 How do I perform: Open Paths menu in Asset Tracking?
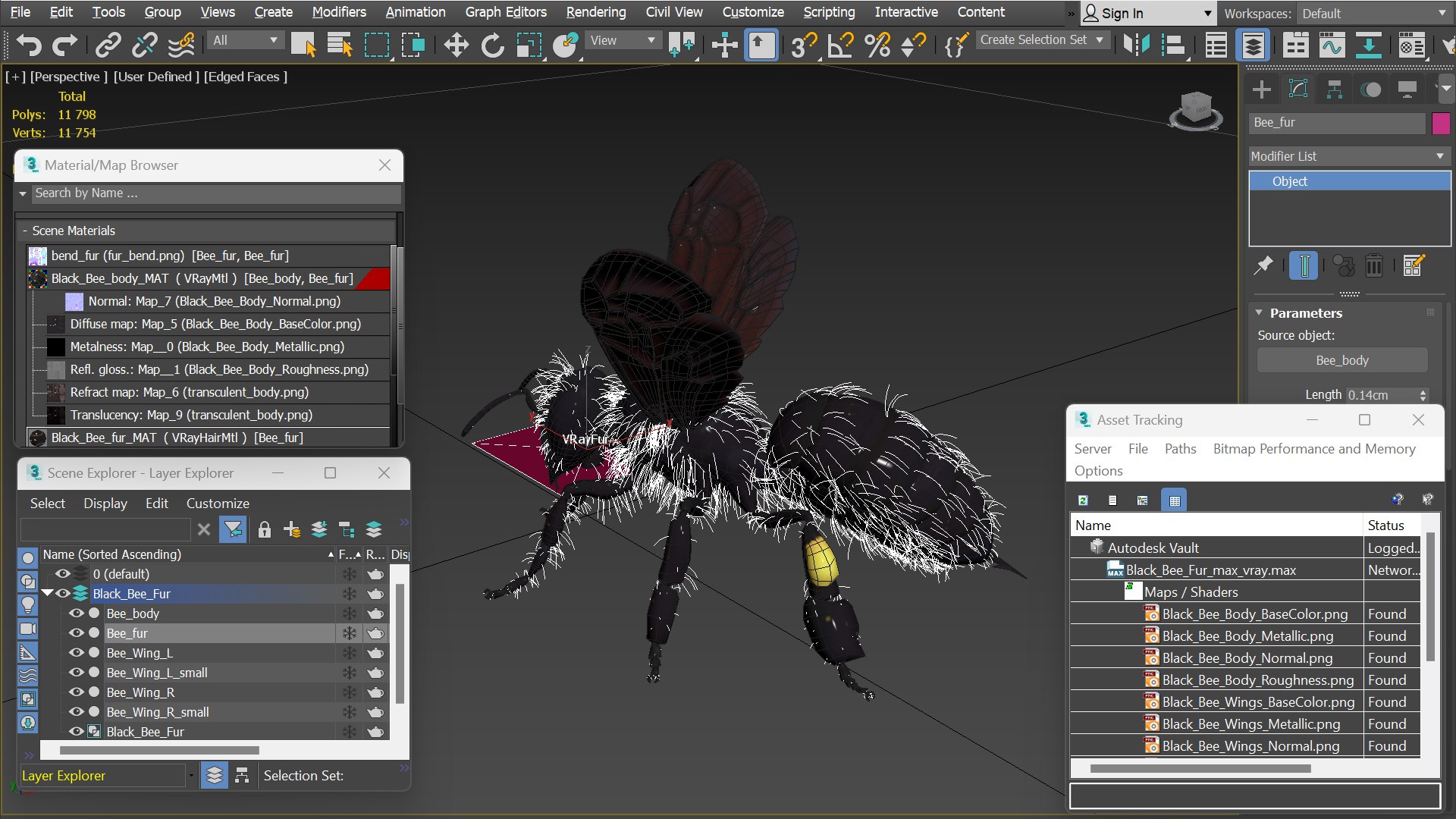tap(1180, 449)
